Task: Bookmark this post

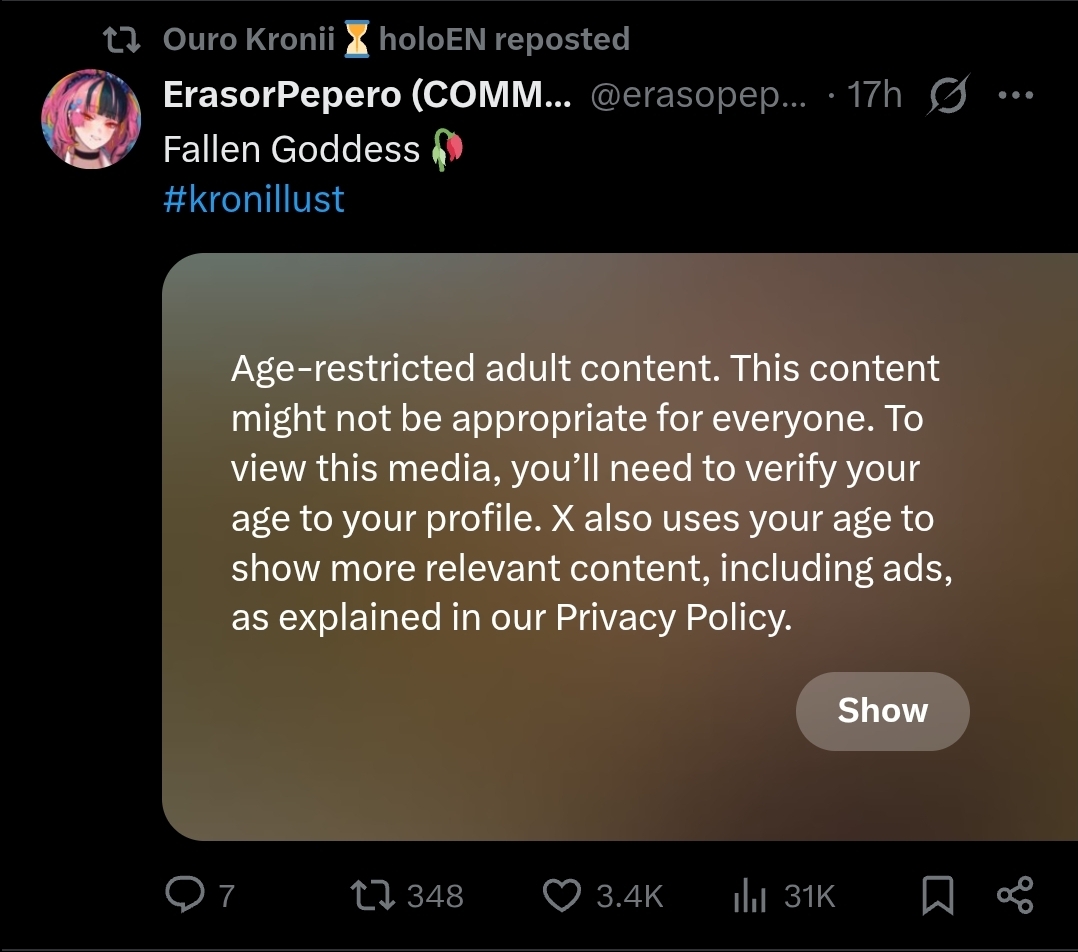Action: coord(938,896)
